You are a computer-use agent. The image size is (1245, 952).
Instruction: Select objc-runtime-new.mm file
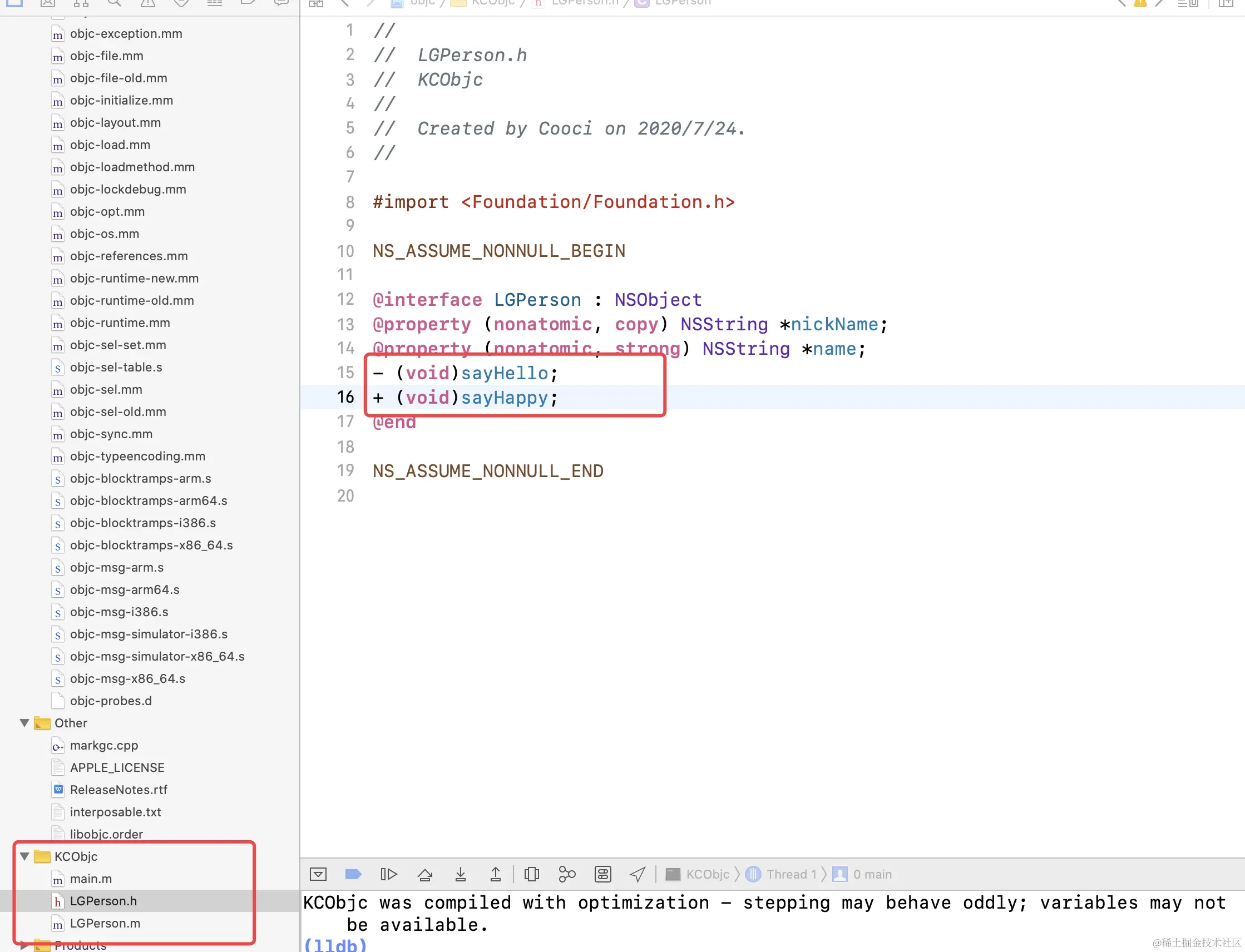coord(134,278)
